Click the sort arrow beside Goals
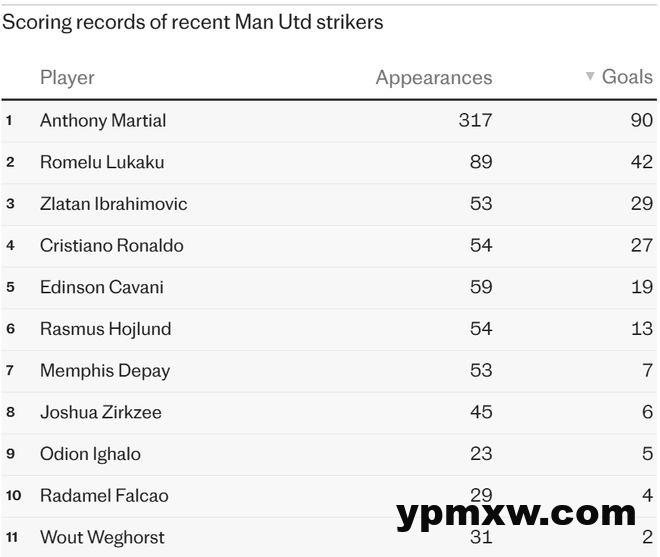The image size is (660, 557). (x=590, y=76)
